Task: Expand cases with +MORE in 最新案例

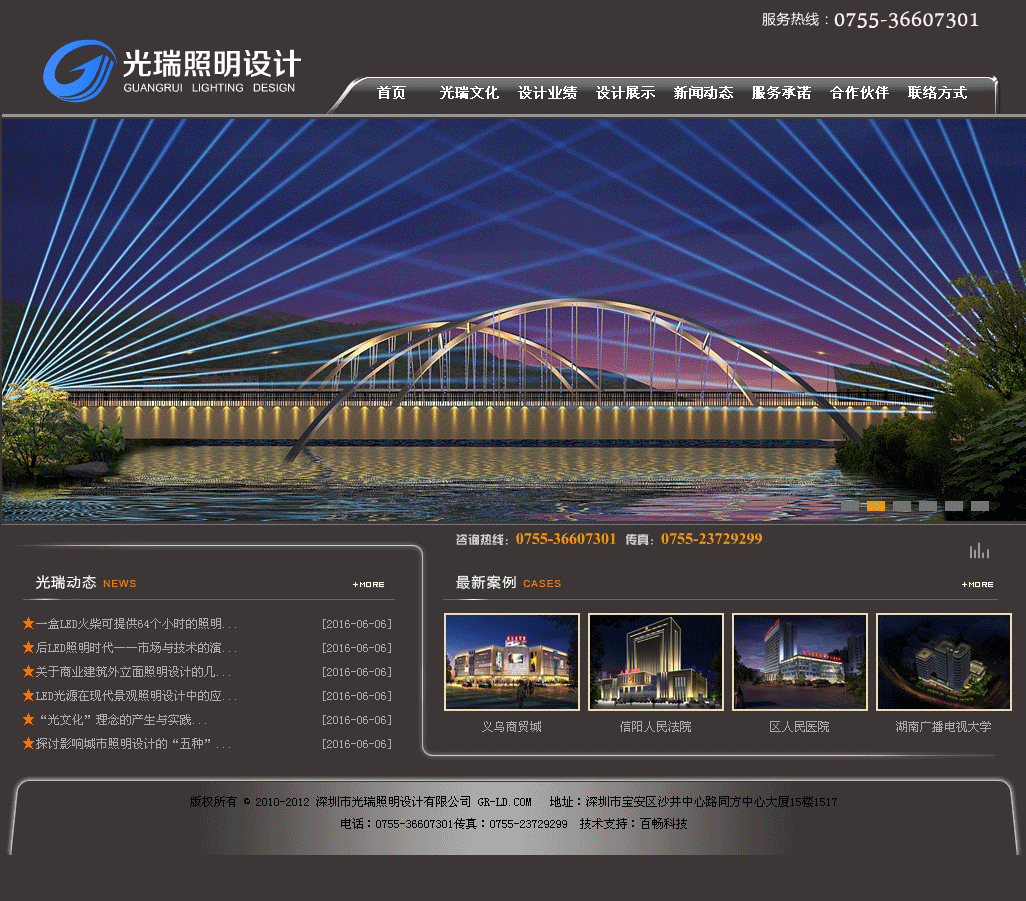Action: tap(977, 584)
